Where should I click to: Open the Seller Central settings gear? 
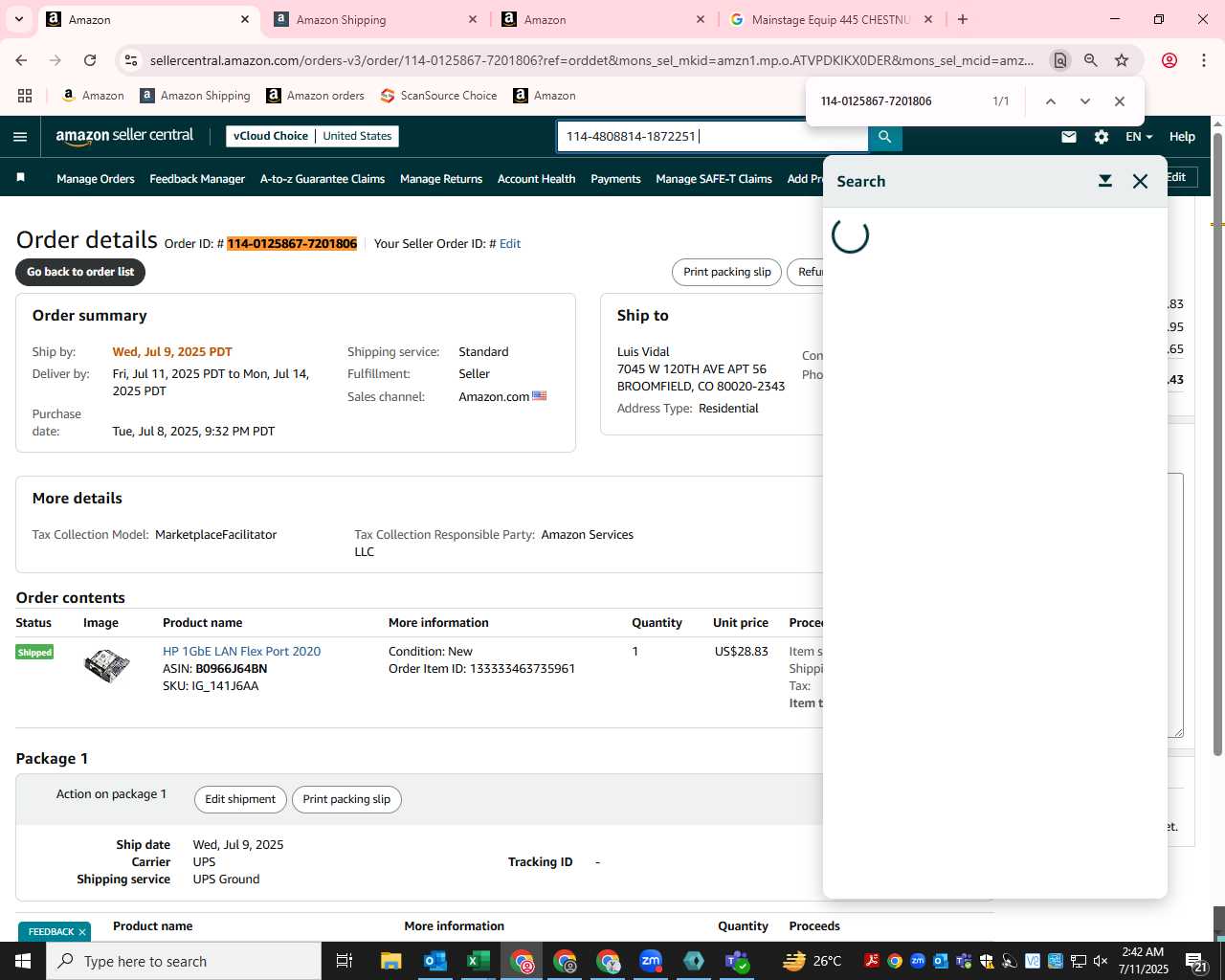click(x=1102, y=137)
